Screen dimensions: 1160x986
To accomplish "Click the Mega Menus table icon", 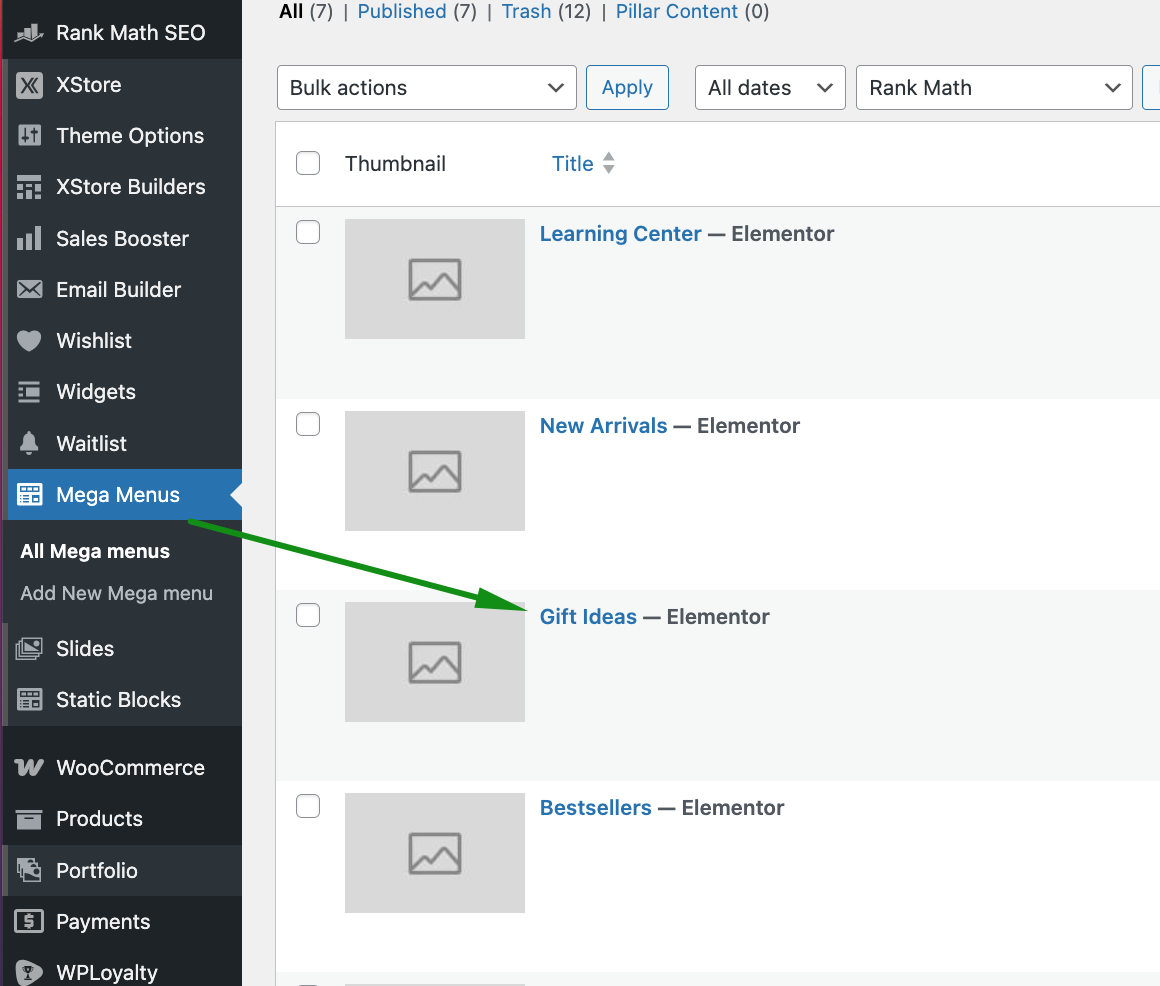I will tap(29, 494).
